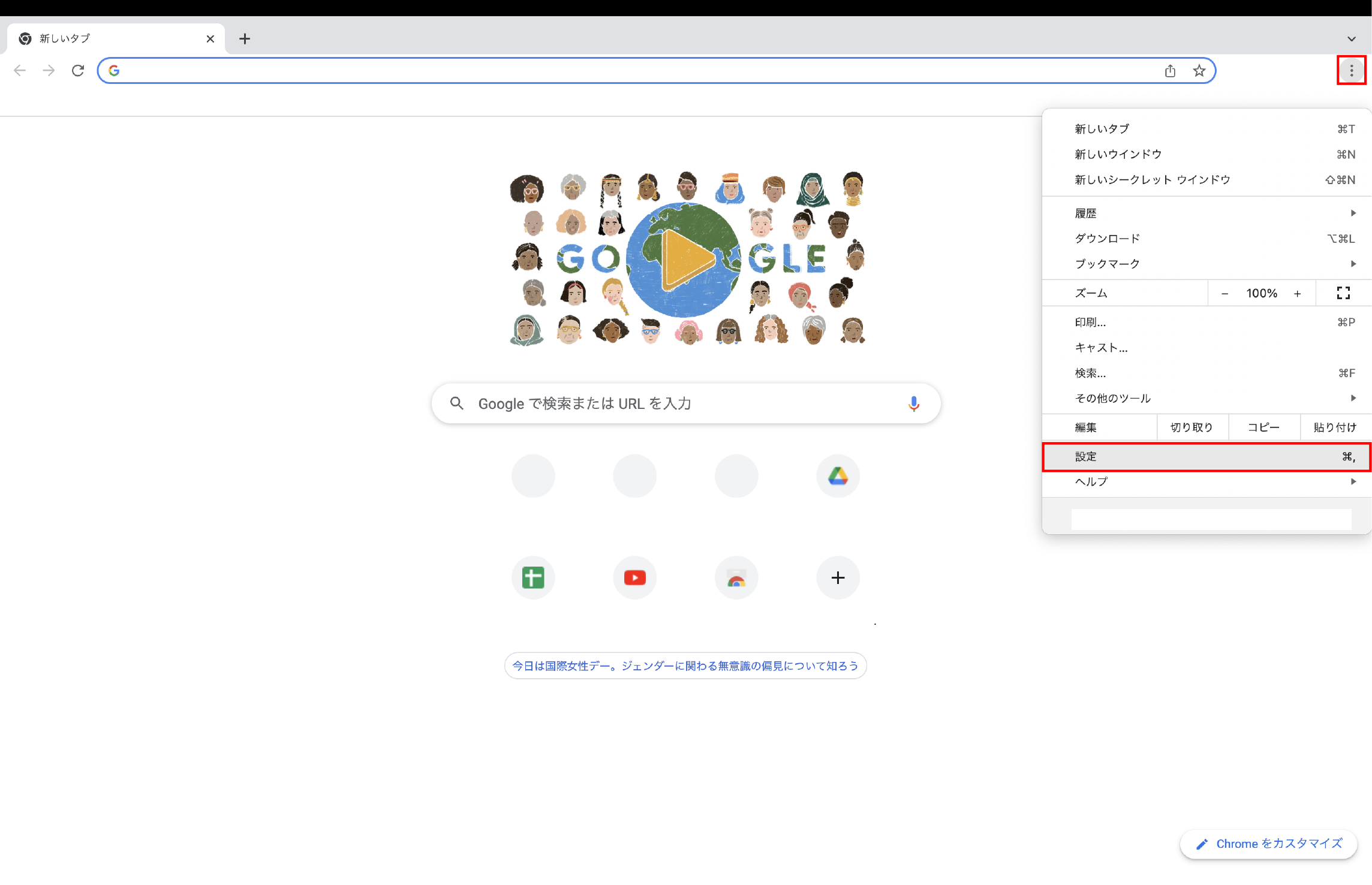Image resolution: width=1372 pixels, height=885 pixels.
Task: Click the Google search box
Action: click(x=686, y=404)
